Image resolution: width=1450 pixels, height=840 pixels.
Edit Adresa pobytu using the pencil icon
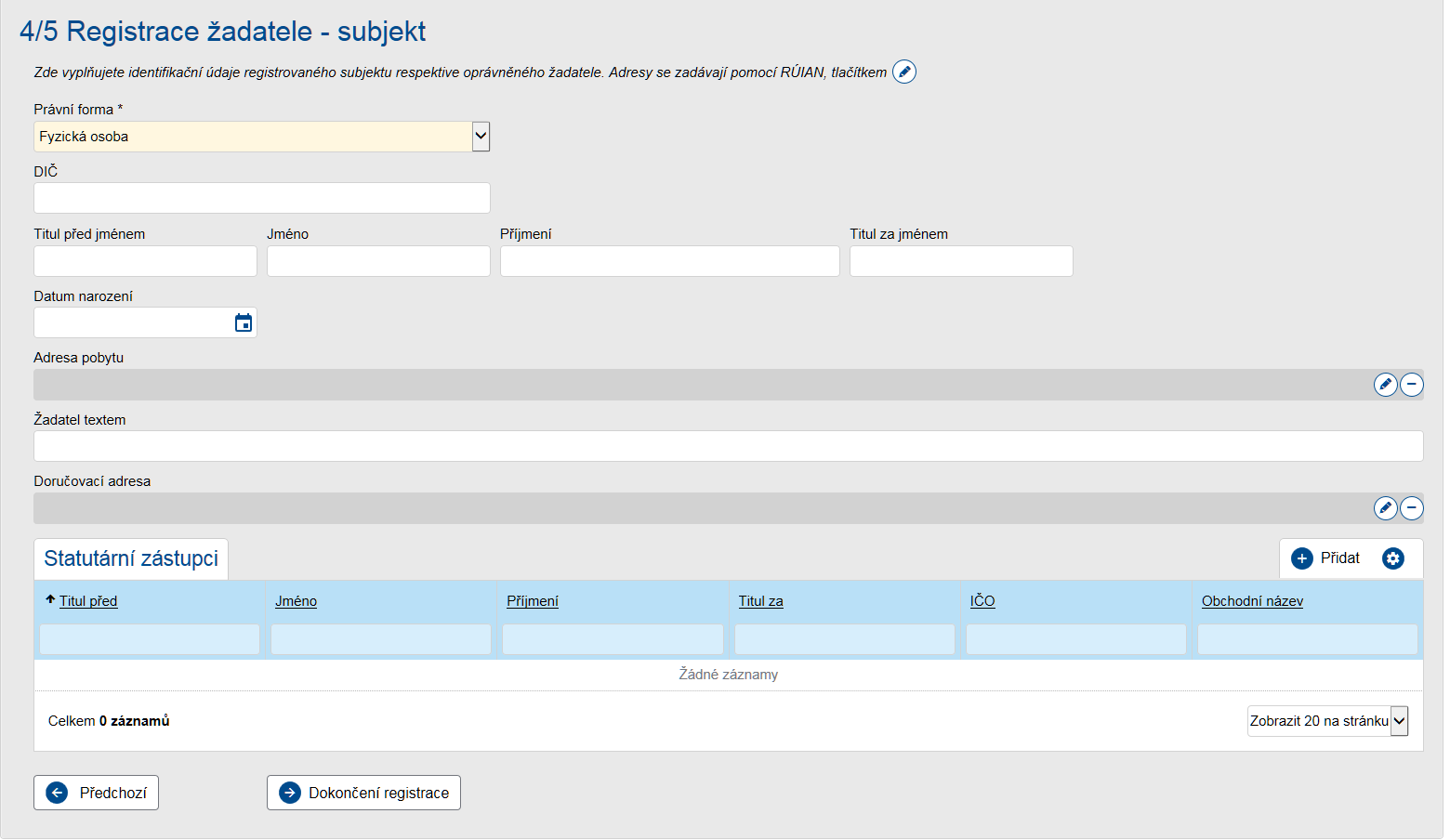coord(1386,384)
